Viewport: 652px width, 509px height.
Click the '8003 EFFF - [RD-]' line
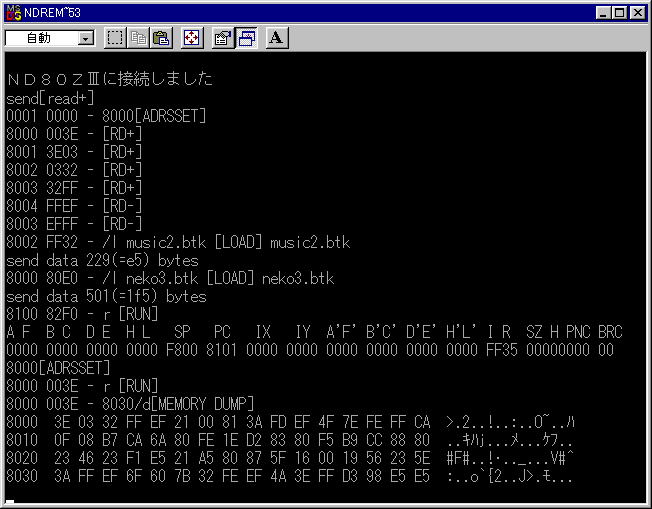(x=74, y=224)
